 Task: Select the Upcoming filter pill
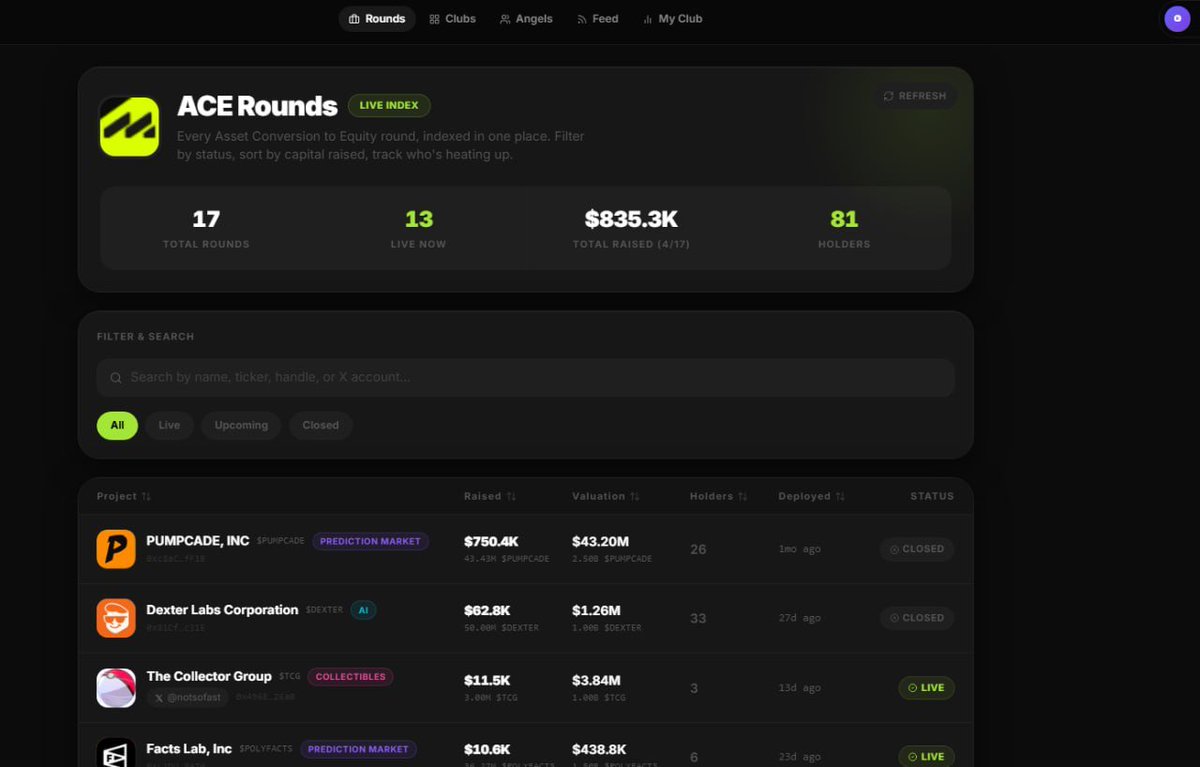point(241,425)
